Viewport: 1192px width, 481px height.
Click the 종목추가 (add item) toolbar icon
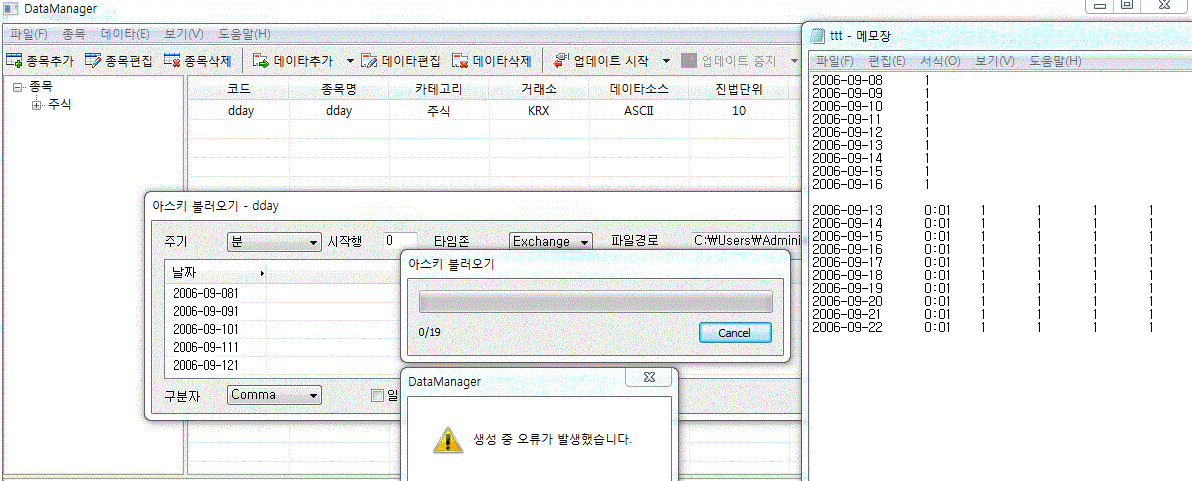coord(14,61)
